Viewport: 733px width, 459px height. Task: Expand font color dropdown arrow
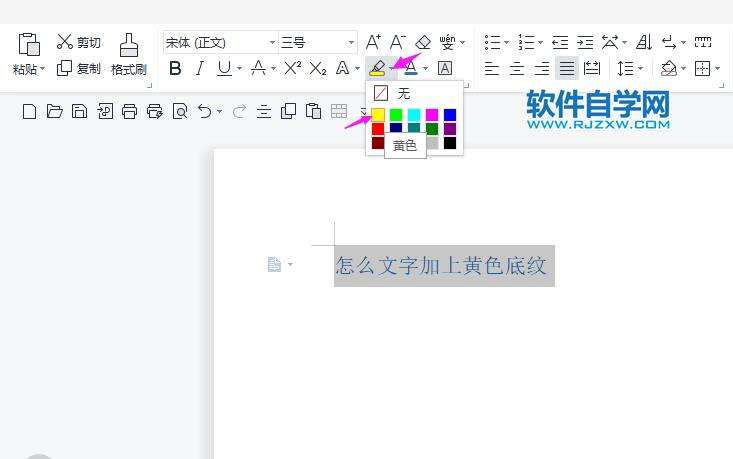425,69
